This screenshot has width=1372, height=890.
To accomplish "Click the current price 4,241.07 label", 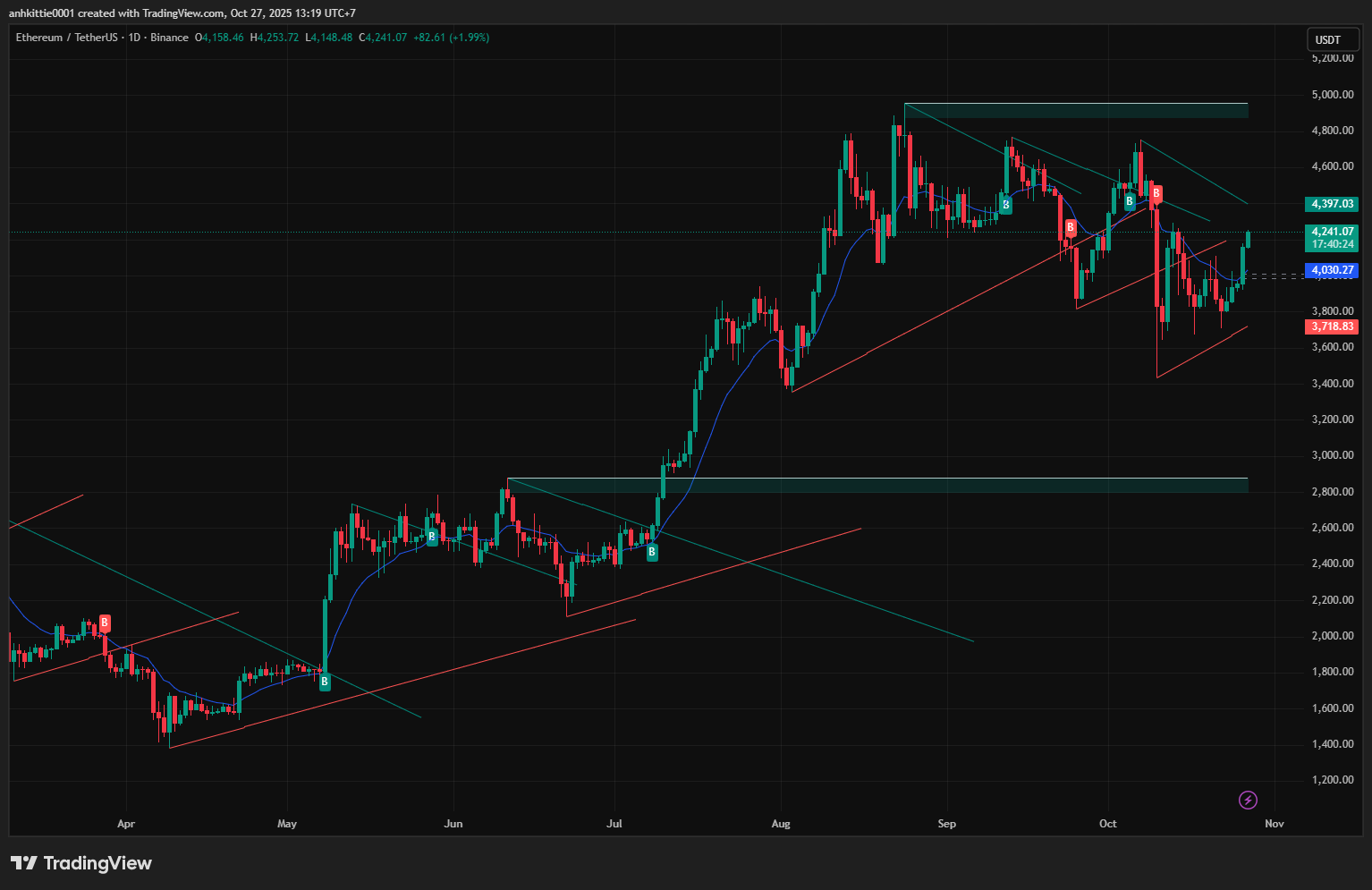I will [1332, 232].
